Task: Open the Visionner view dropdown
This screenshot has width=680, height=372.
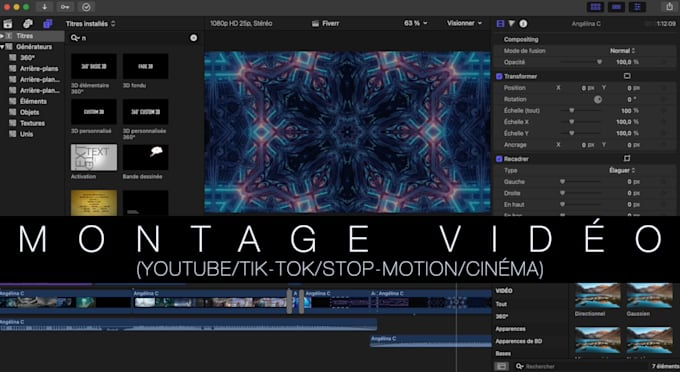Action: coord(464,23)
